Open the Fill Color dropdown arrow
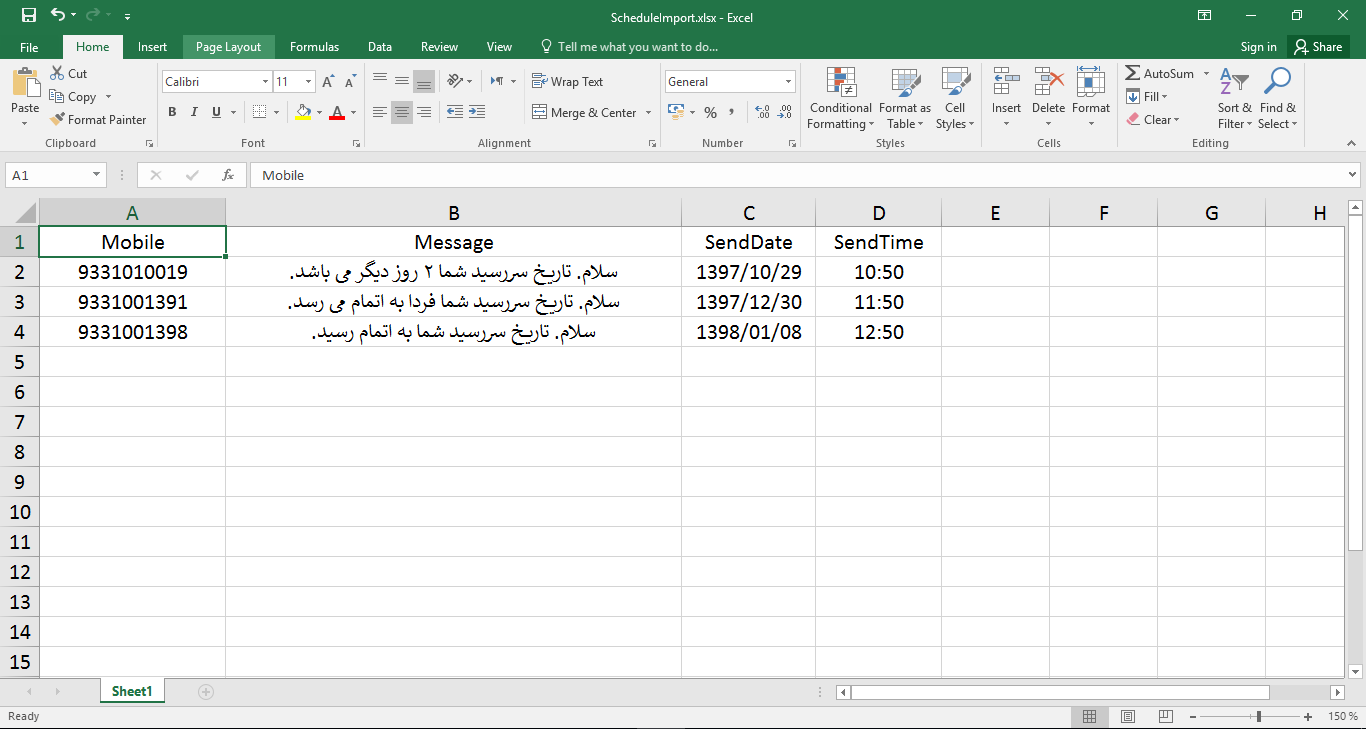 click(318, 112)
